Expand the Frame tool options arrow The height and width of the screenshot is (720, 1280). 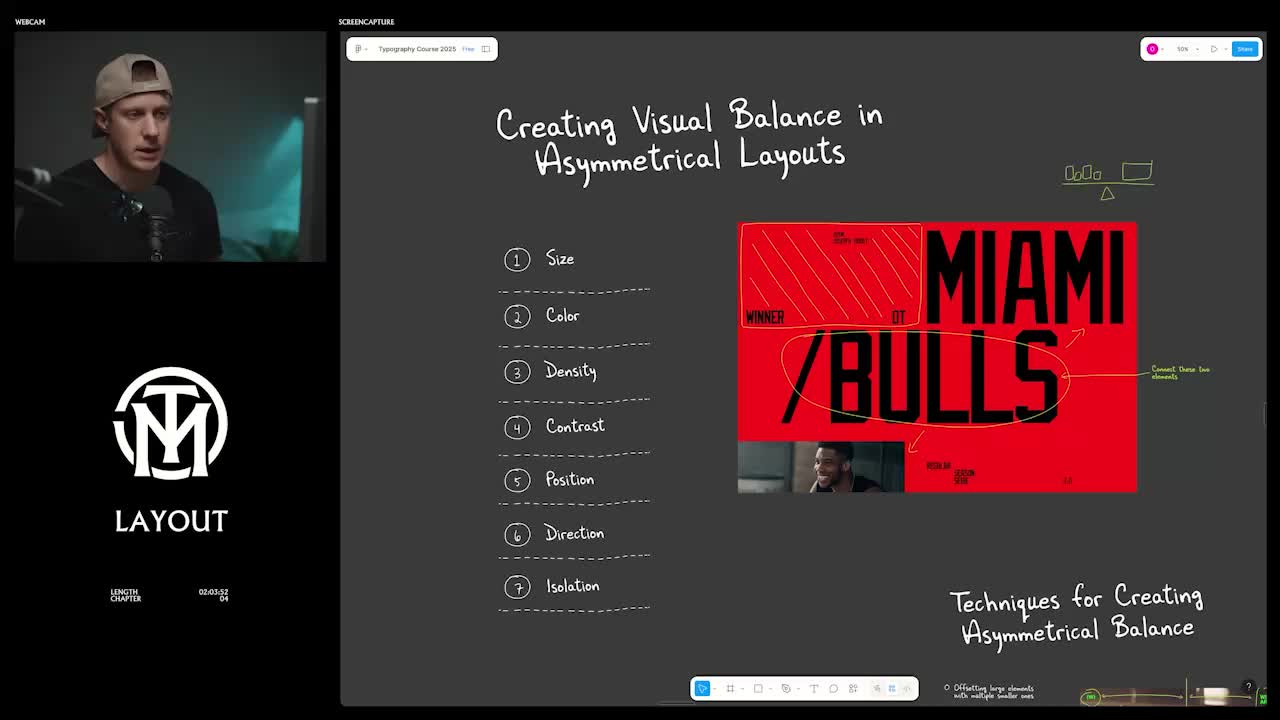pyautogui.click(x=742, y=689)
